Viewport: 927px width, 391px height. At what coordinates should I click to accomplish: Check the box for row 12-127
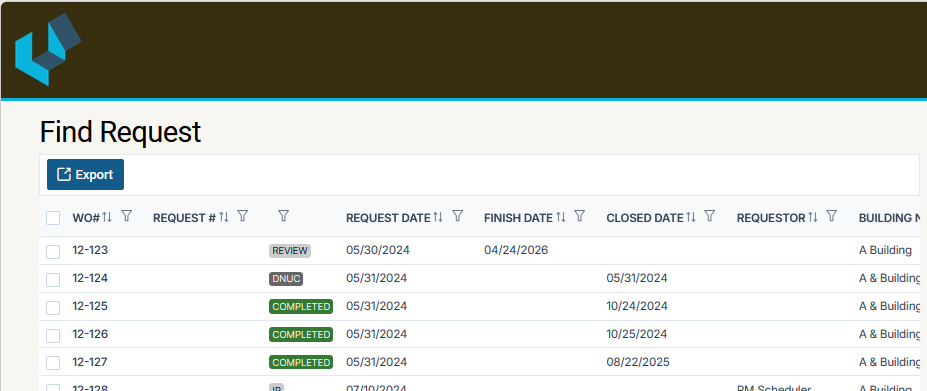pos(53,363)
